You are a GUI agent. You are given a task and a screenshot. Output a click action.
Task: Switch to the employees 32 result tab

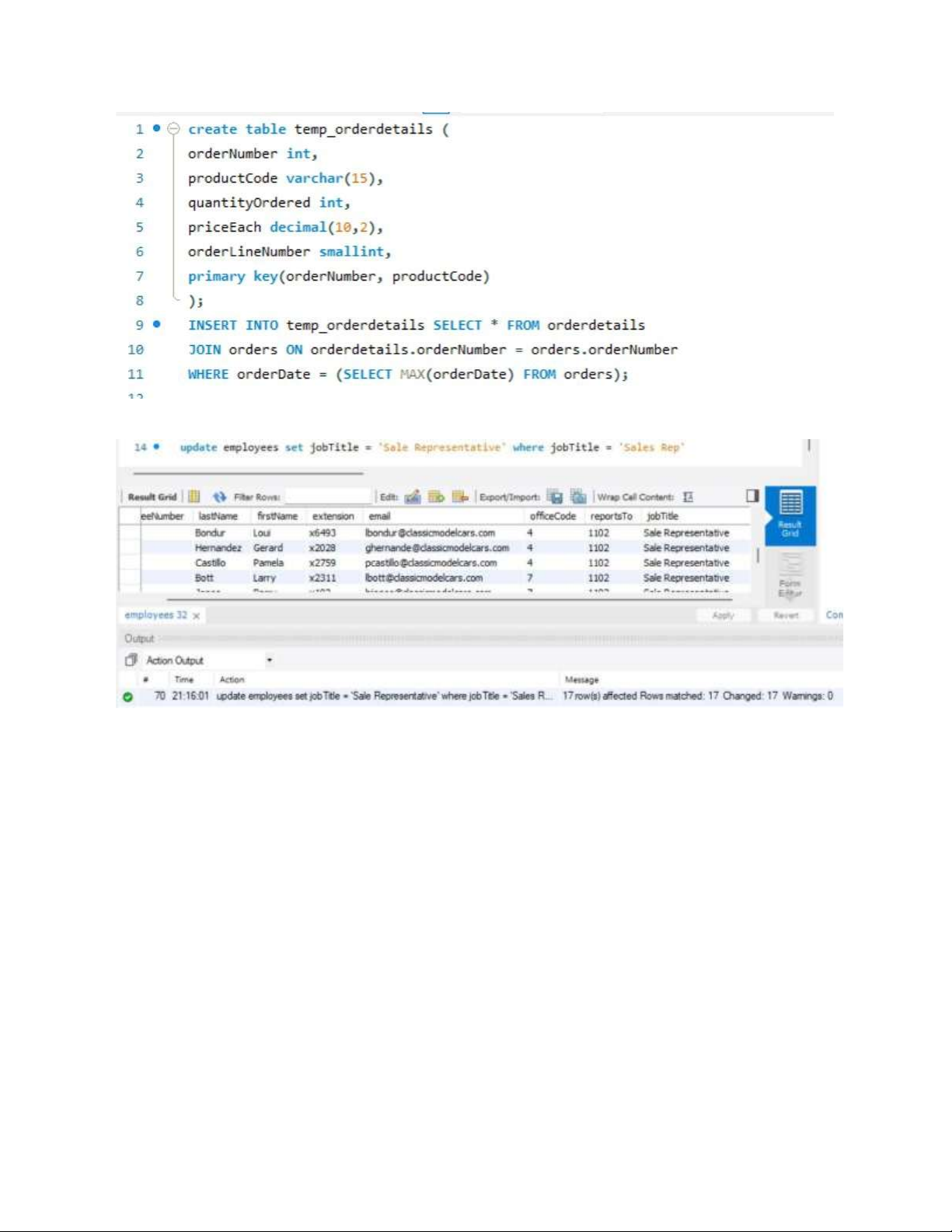click(155, 615)
